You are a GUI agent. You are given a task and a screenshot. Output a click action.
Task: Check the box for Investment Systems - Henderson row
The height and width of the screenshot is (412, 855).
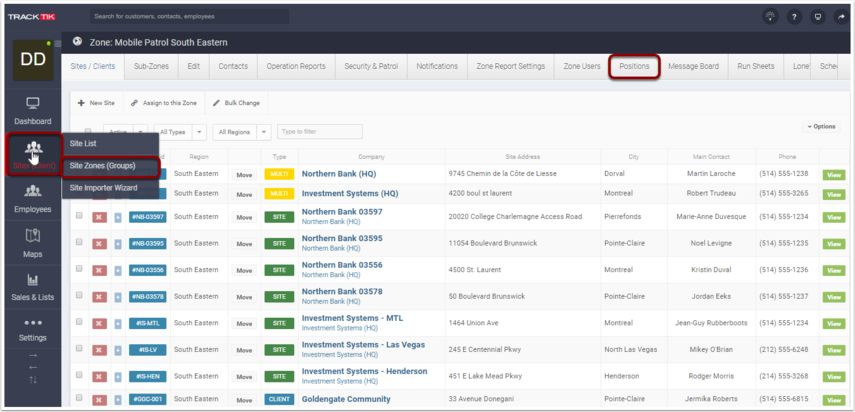[x=79, y=375]
